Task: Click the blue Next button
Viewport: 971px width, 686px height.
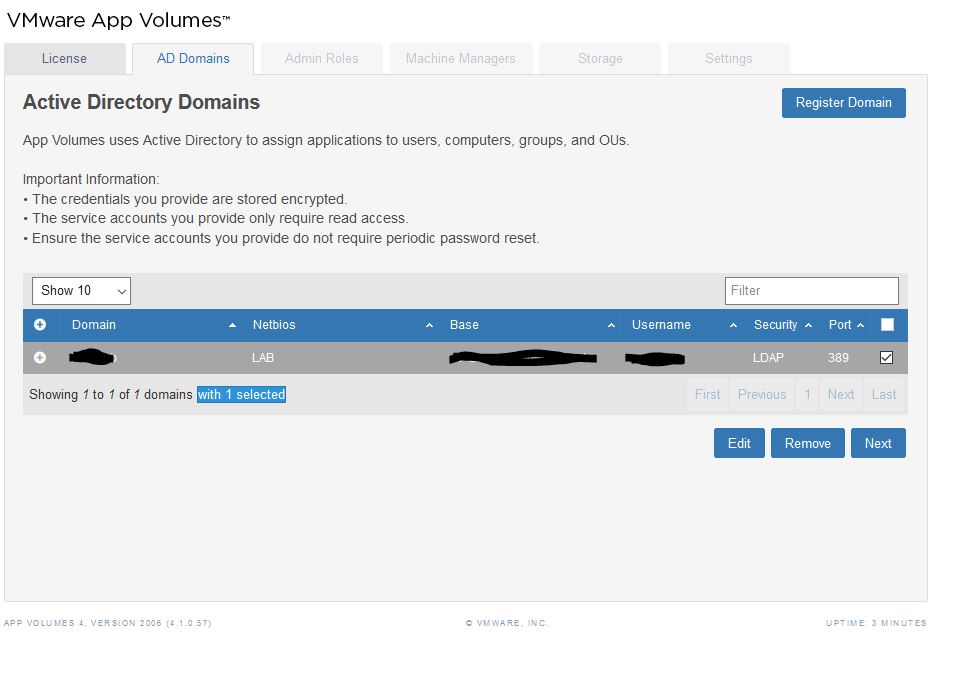Action: [878, 443]
